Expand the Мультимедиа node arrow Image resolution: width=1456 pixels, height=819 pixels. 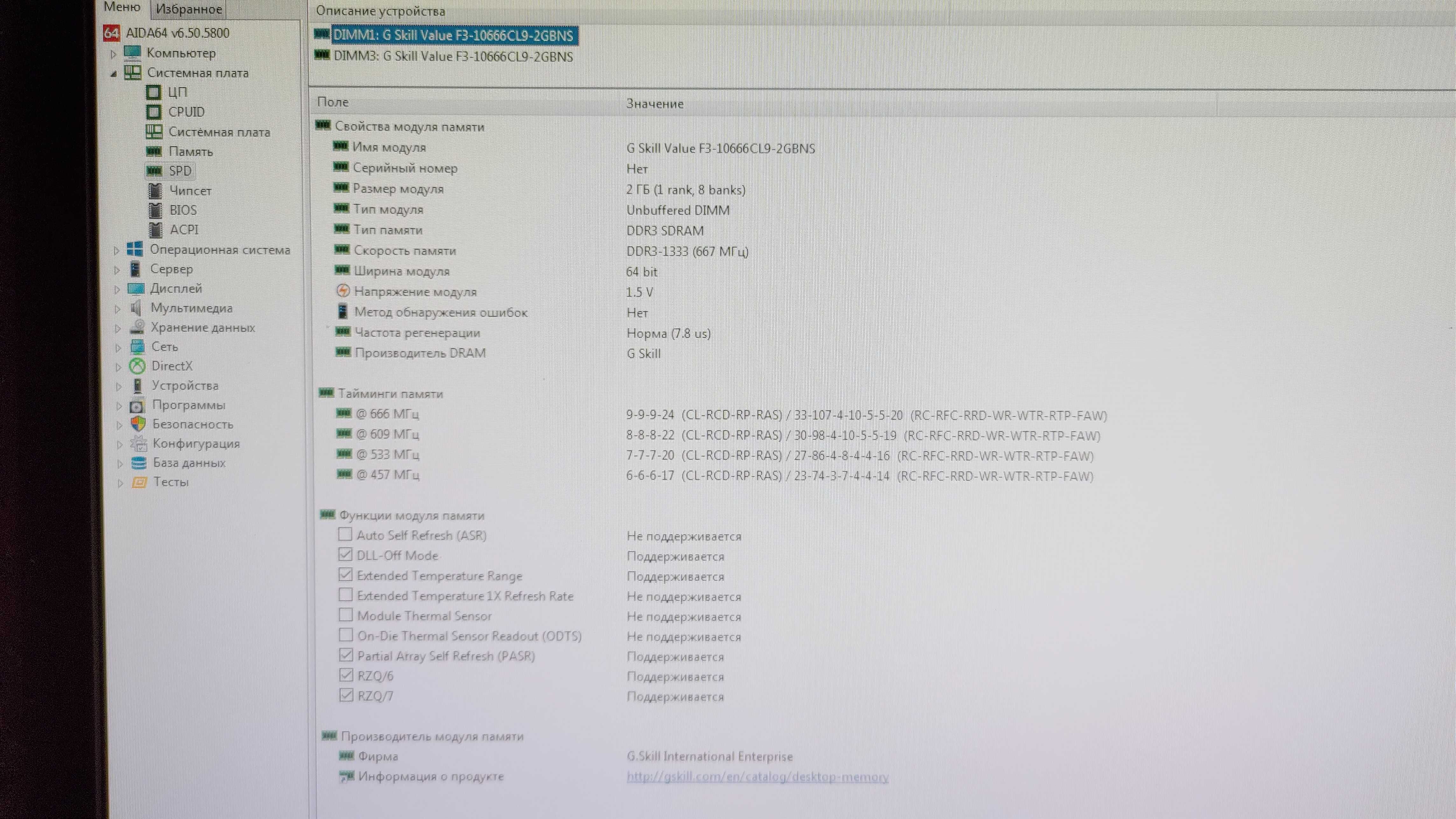[x=117, y=309]
